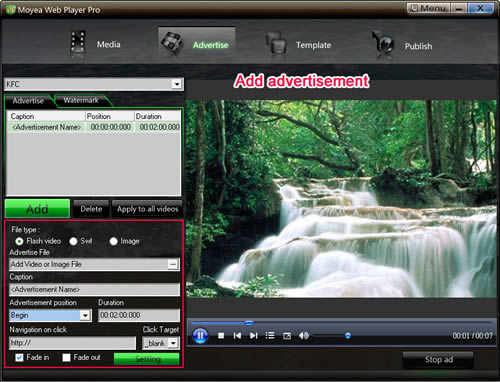
Task: Click the 00:01 / 00:07 time display
Action: [472, 336]
